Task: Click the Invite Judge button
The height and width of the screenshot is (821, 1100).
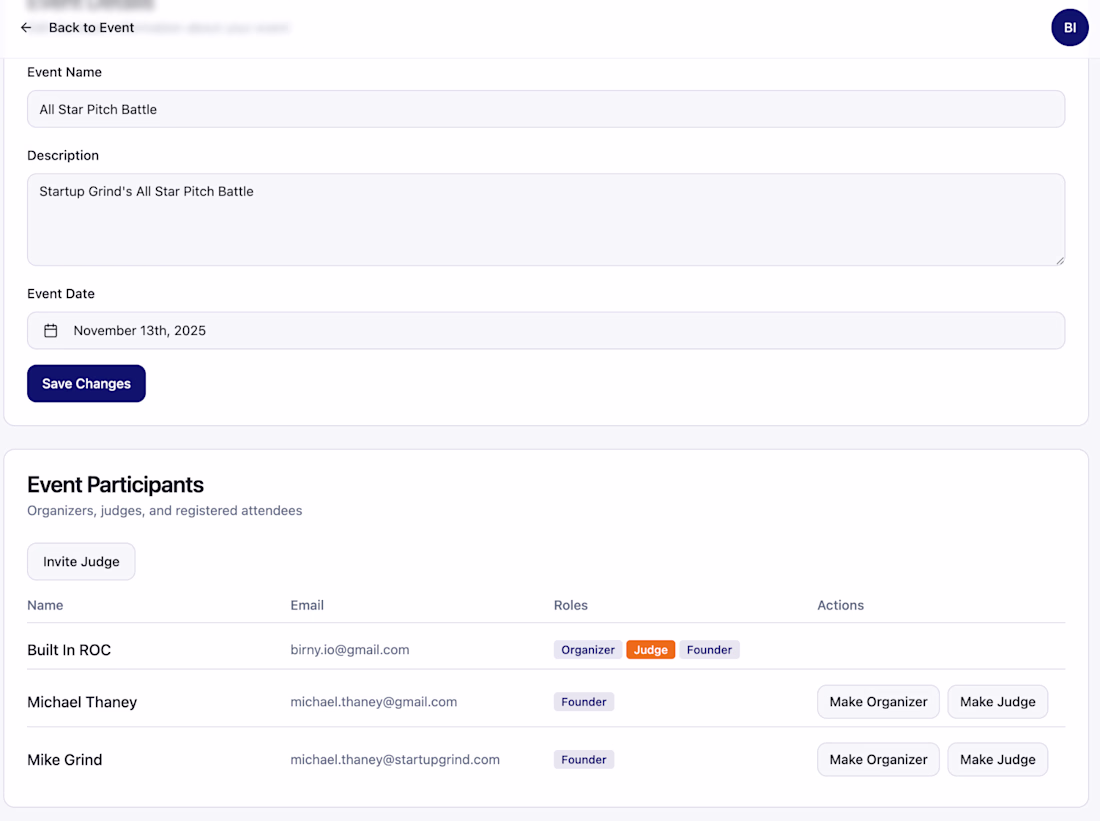Action: coord(81,562)
